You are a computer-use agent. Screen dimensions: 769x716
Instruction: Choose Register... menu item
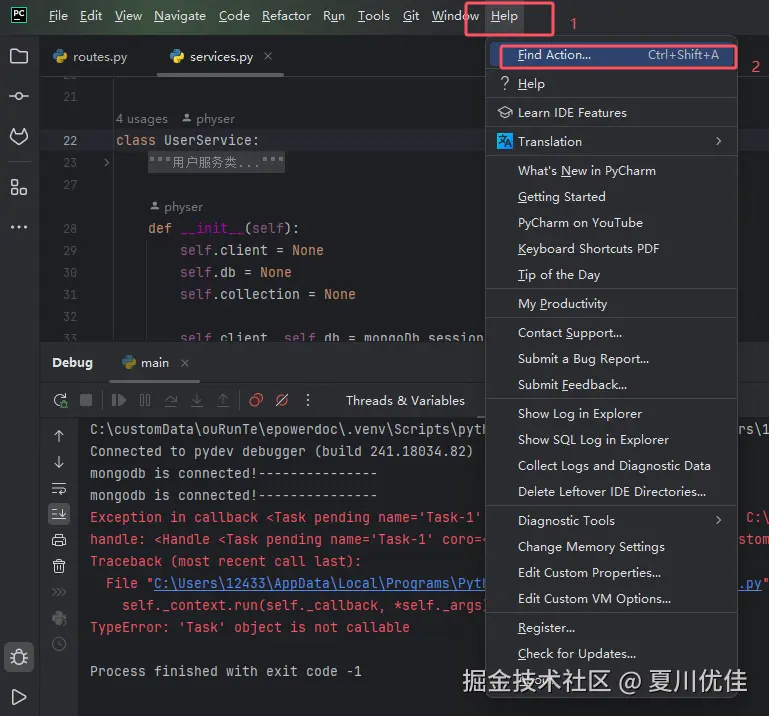coord(612,627)
